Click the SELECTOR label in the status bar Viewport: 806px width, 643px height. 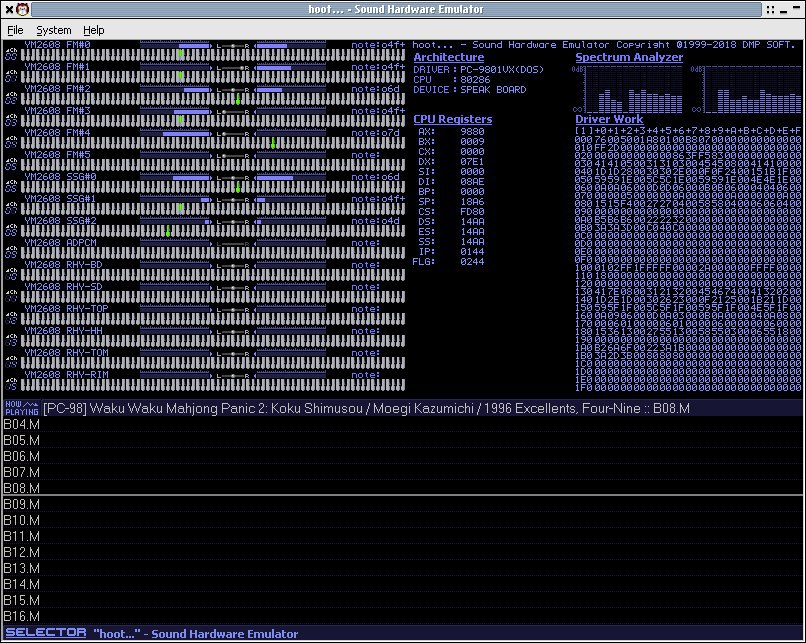coord(46,633)
